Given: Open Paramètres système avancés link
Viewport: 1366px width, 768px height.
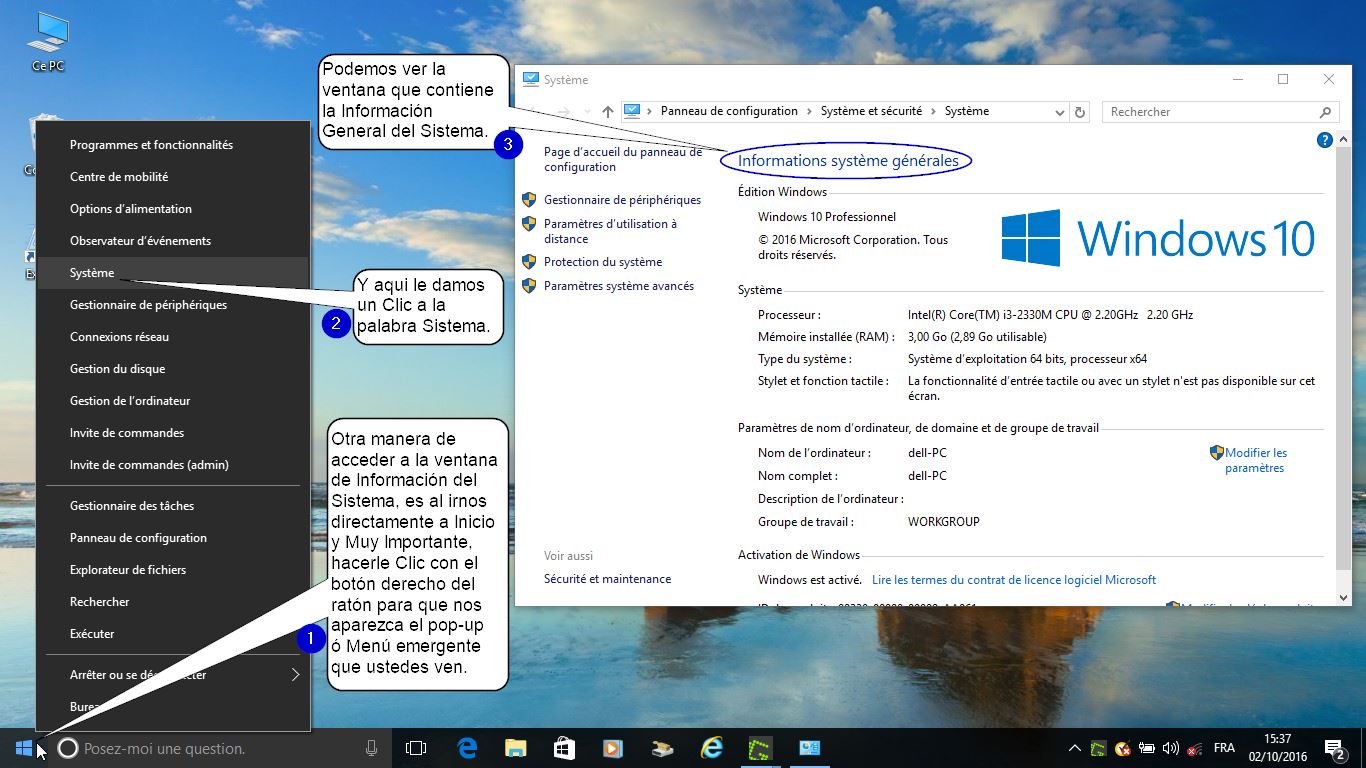Looking at the screenshot, I should tap(619, 286).
